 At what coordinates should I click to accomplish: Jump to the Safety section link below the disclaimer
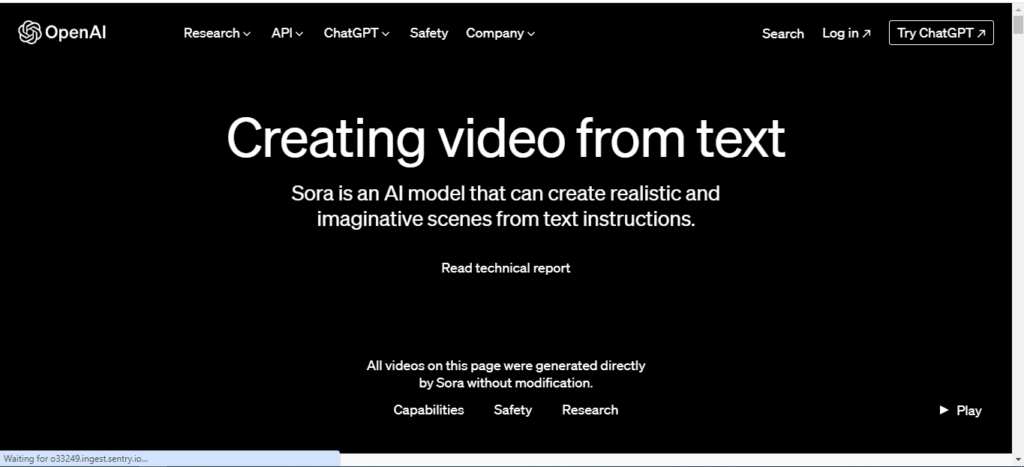coord(513,410)
